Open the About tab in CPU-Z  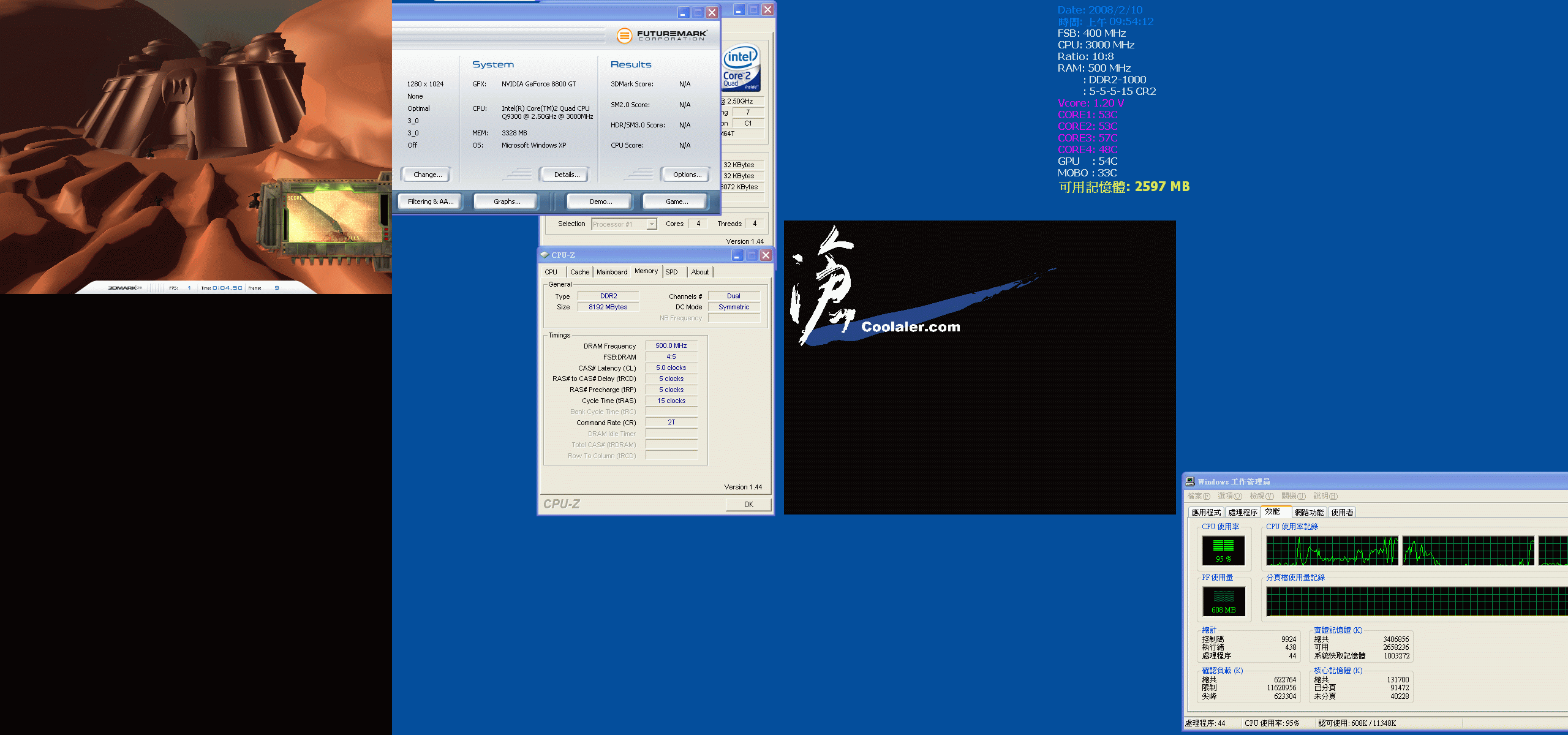click(700, 272)
